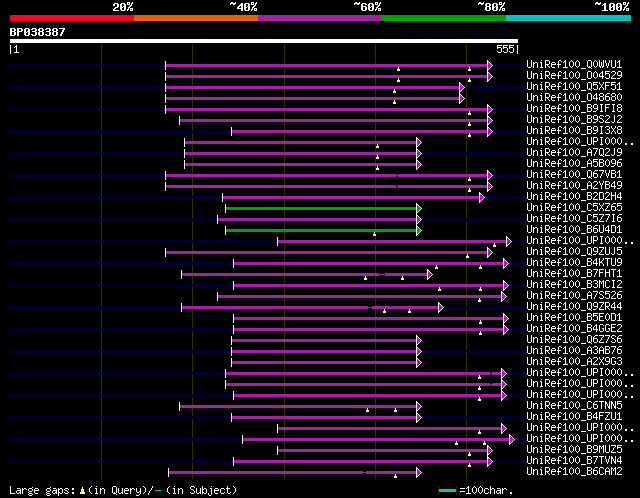Select the UniRef100_C5Z7I6 label

click(x=574, y=219)
